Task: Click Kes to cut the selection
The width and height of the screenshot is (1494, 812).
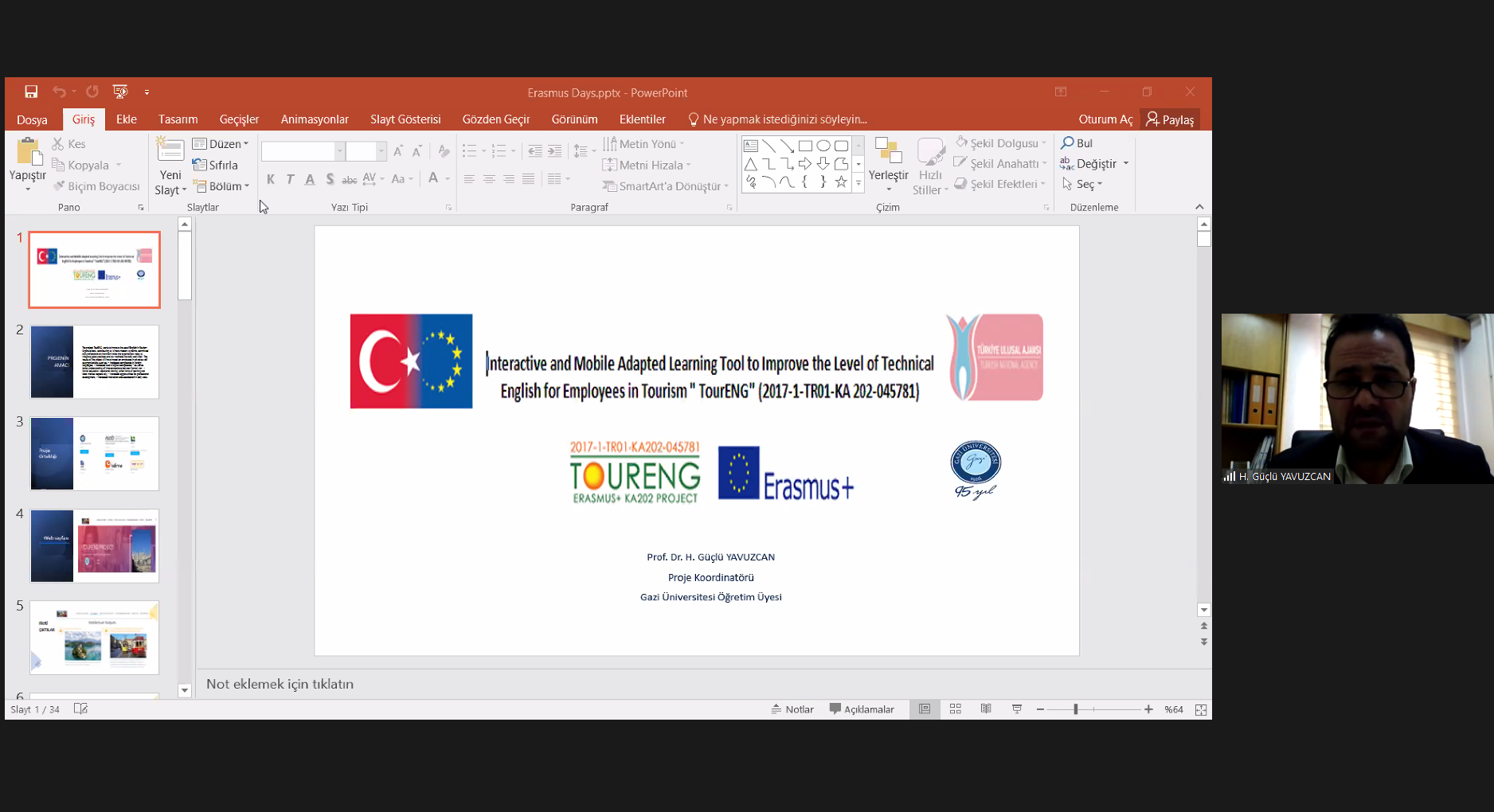Action: (x=68, y=144)
